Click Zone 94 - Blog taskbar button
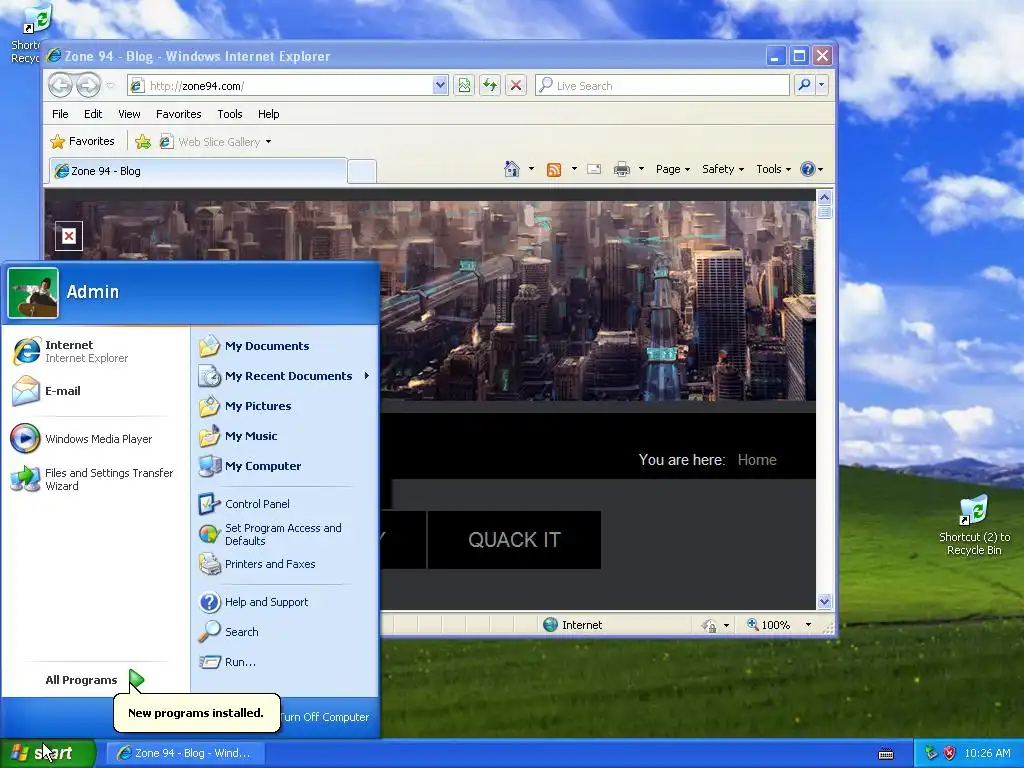1024x768 pixels. [186, 753]
